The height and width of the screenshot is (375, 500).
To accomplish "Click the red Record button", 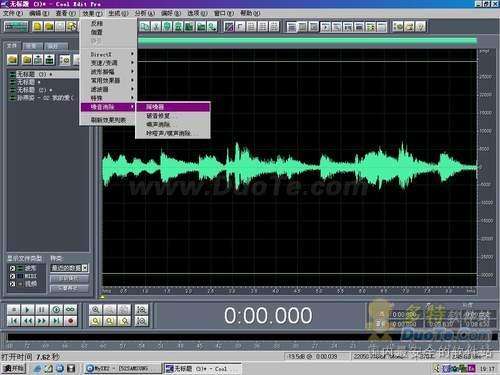I will (x=70, y=321).
